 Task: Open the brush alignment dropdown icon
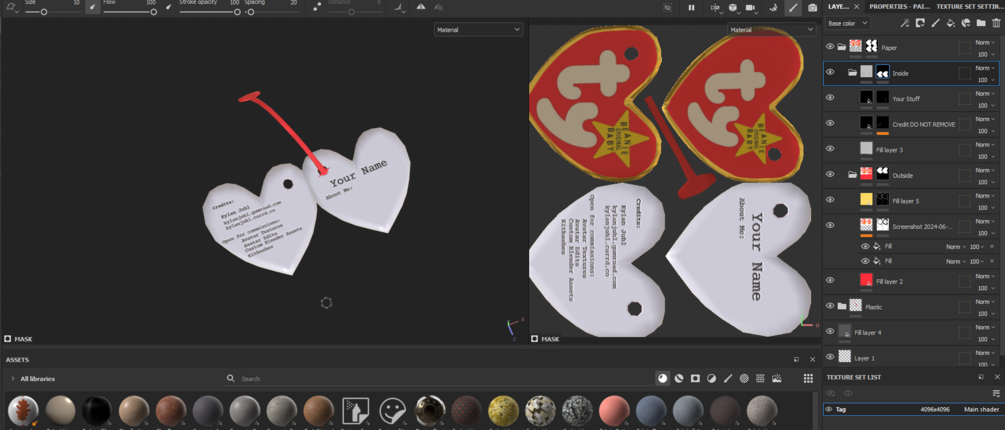(x=399, y=7)
